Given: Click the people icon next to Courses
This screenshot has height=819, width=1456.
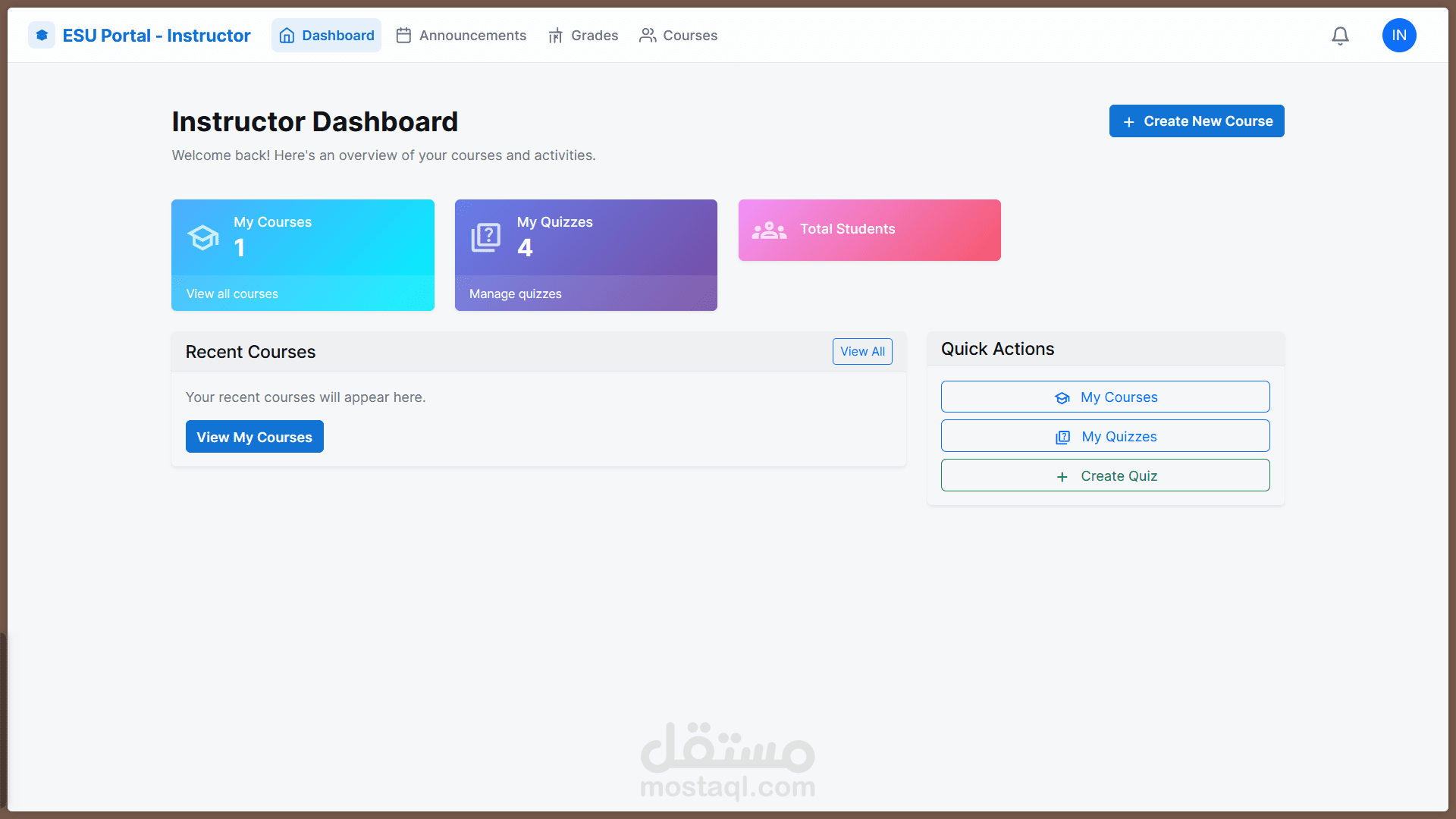Looking at the screenshot, I should tap(648, 35).
